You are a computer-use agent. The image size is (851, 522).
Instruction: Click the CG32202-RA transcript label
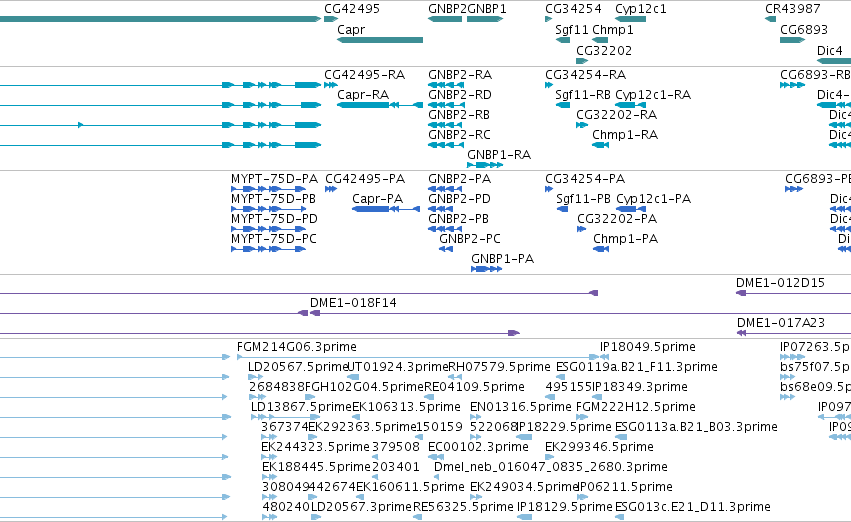[x=617, y=115]
